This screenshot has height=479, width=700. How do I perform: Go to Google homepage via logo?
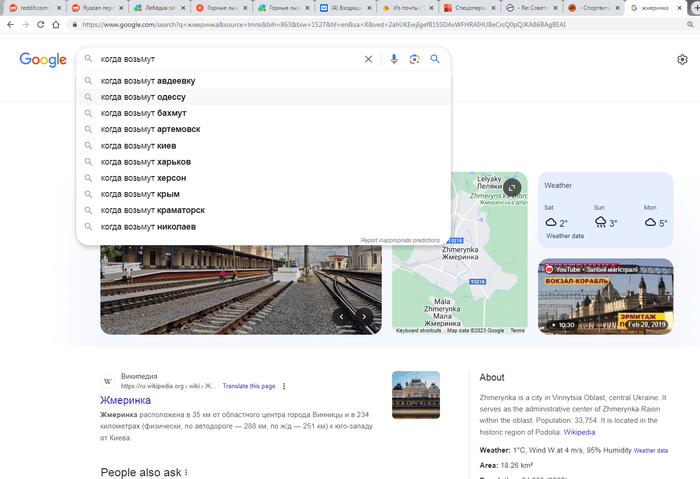43,60
